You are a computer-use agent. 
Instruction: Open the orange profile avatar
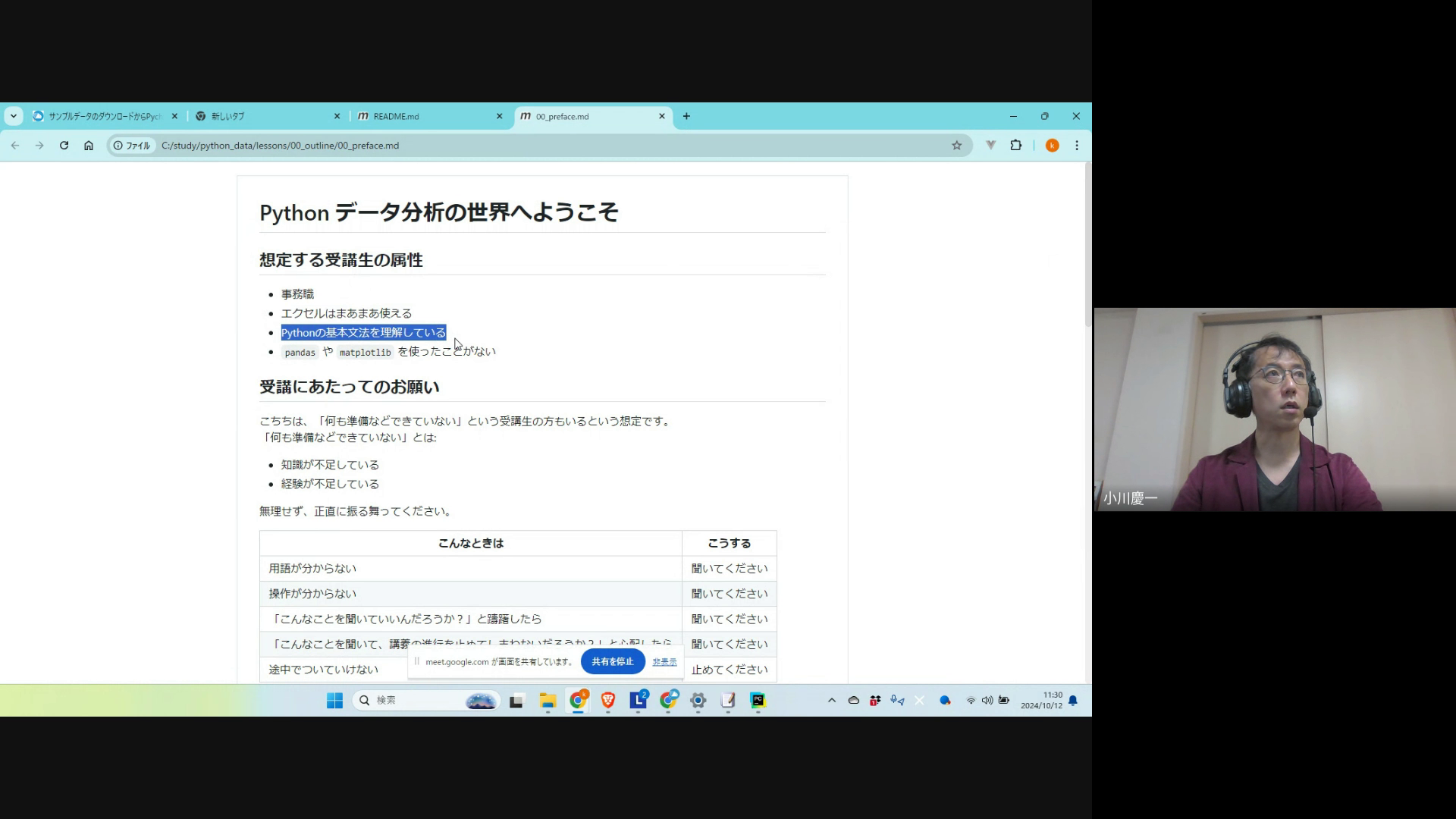1052,146
